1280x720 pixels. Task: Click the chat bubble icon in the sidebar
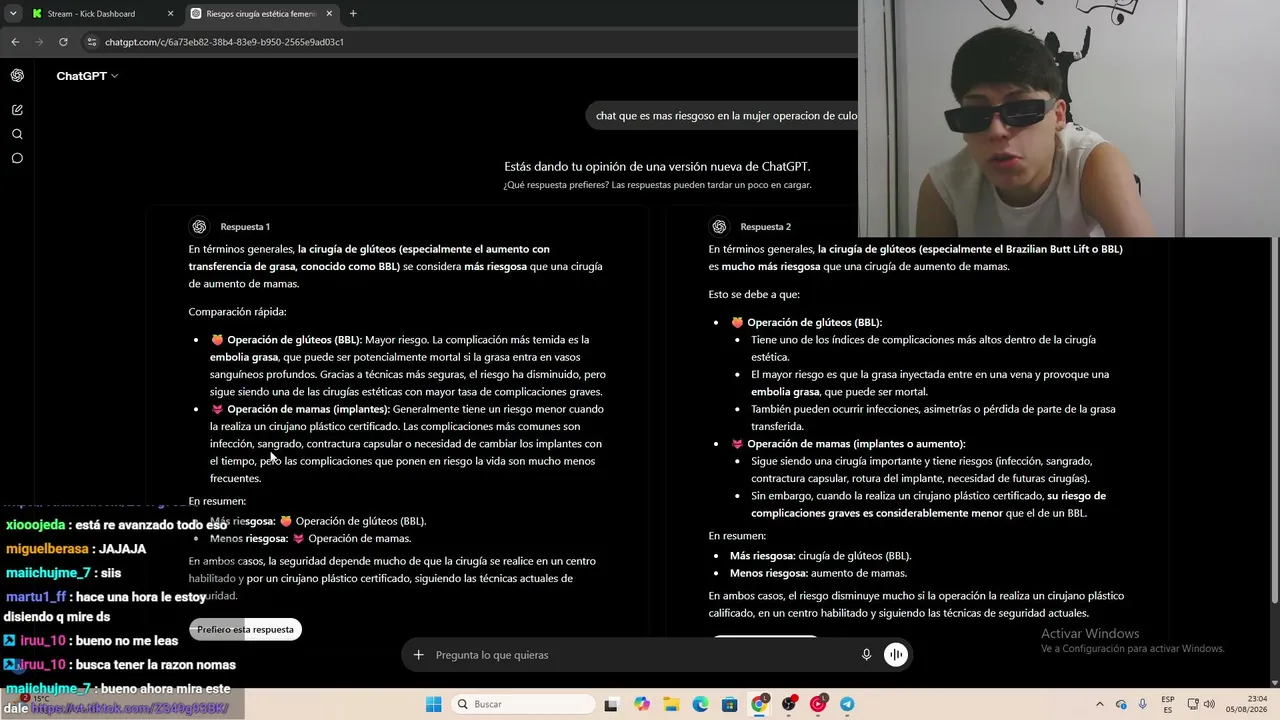(x=17, y=158)
